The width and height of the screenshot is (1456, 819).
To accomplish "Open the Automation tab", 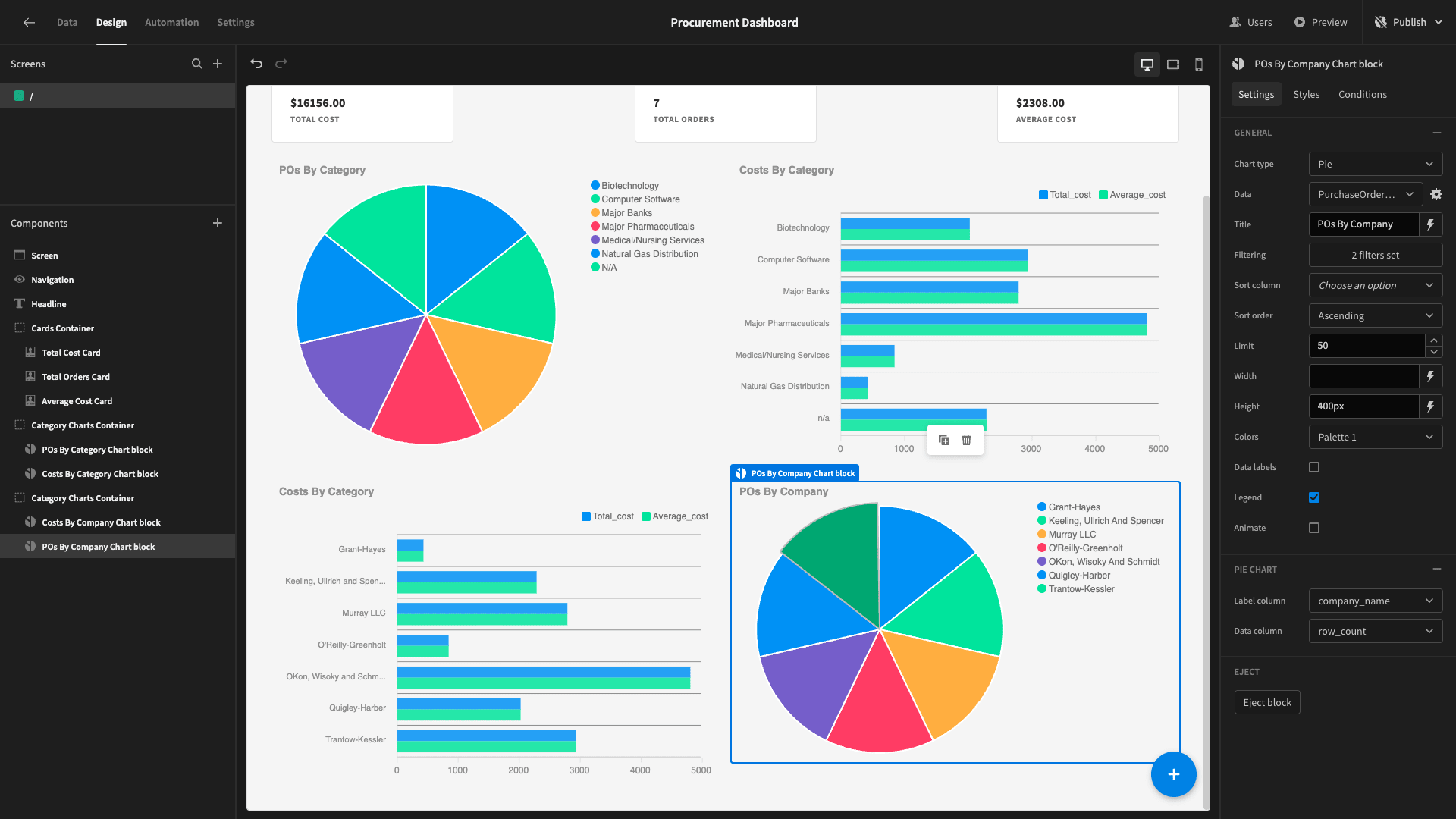I will pos(171,22).
